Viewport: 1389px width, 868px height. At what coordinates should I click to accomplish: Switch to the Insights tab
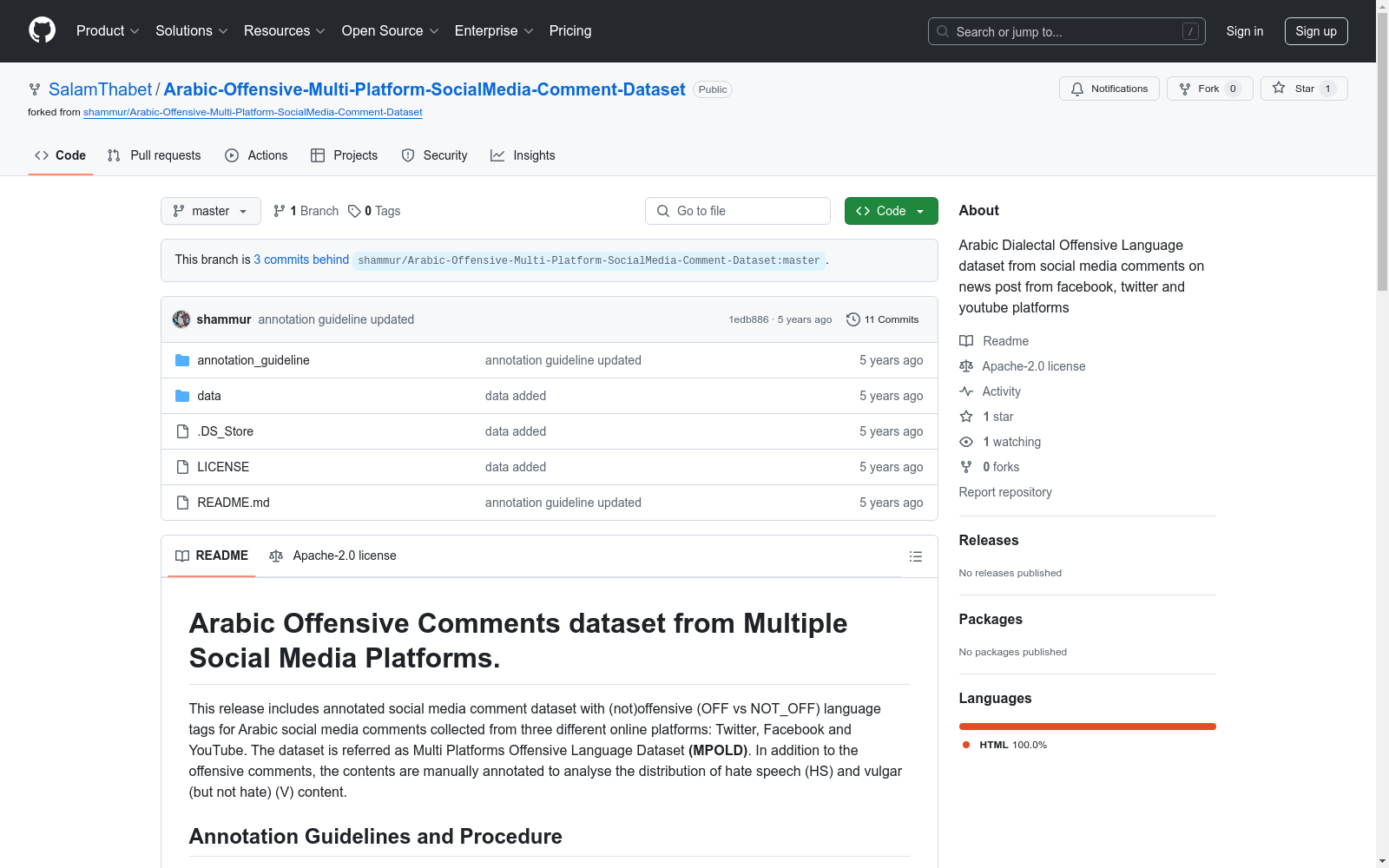pos(523,155)
